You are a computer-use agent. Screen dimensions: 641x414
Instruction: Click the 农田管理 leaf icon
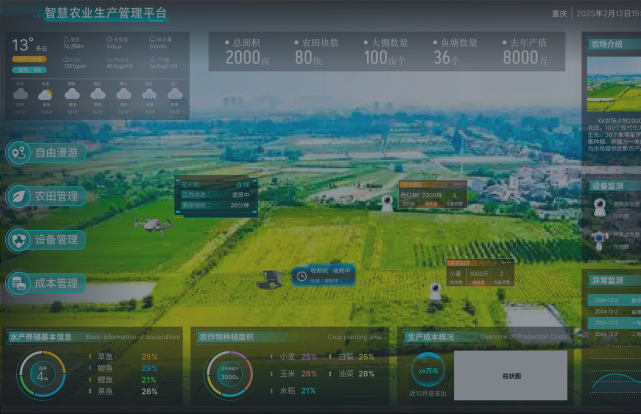[18, 197]
